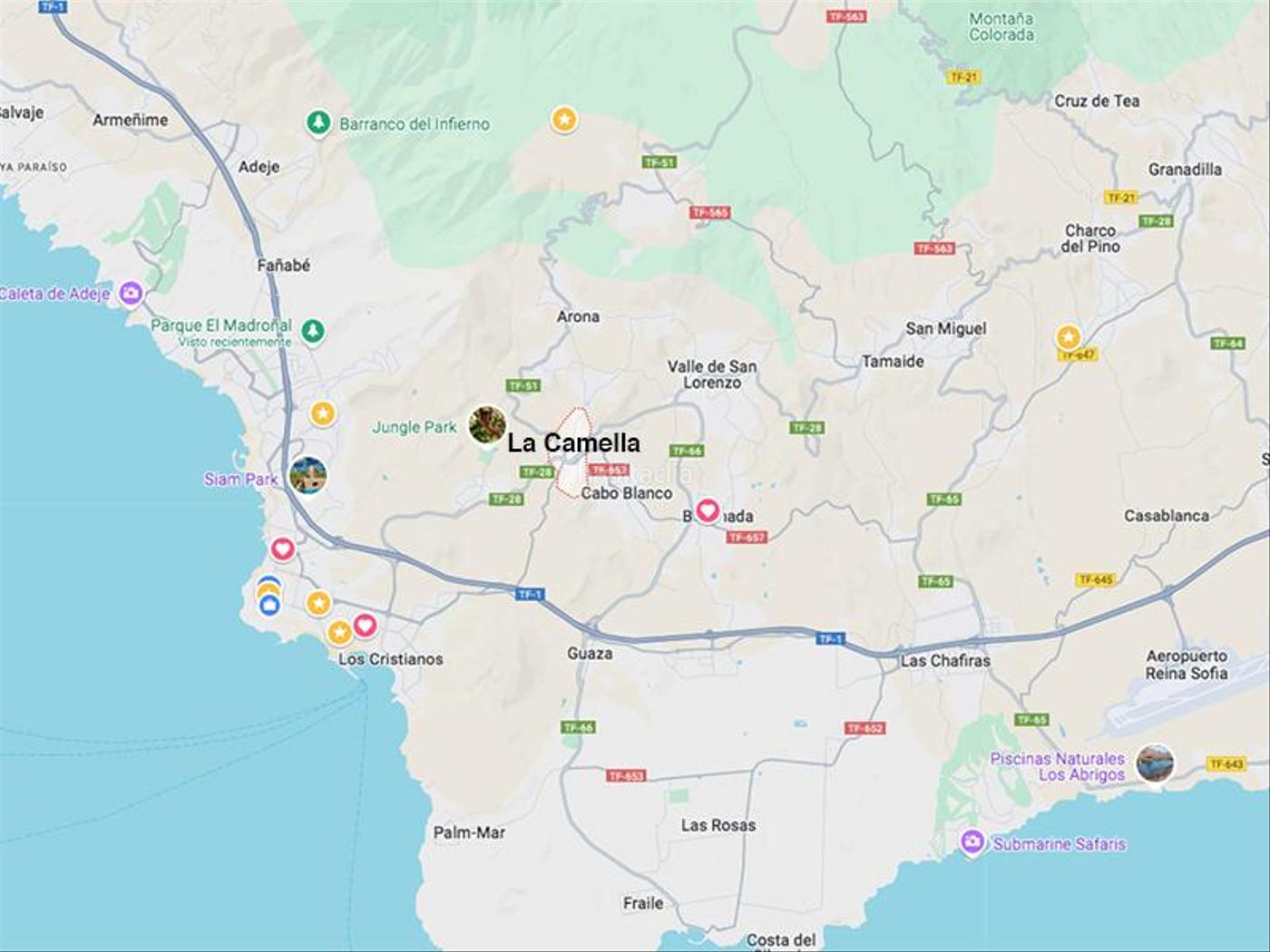Click the Piscinas Naturales Los Abrigos photo

pyautogui.click(x=1155, y=763)
